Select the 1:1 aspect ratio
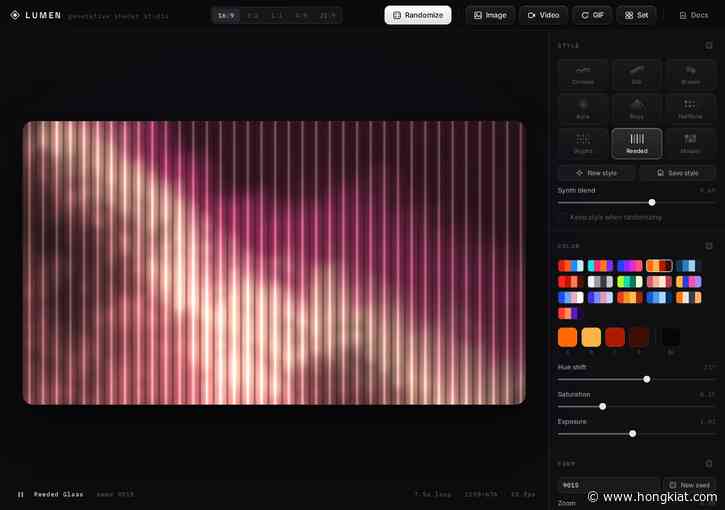The height and width of the screenshot is (510, 725). 276,16
